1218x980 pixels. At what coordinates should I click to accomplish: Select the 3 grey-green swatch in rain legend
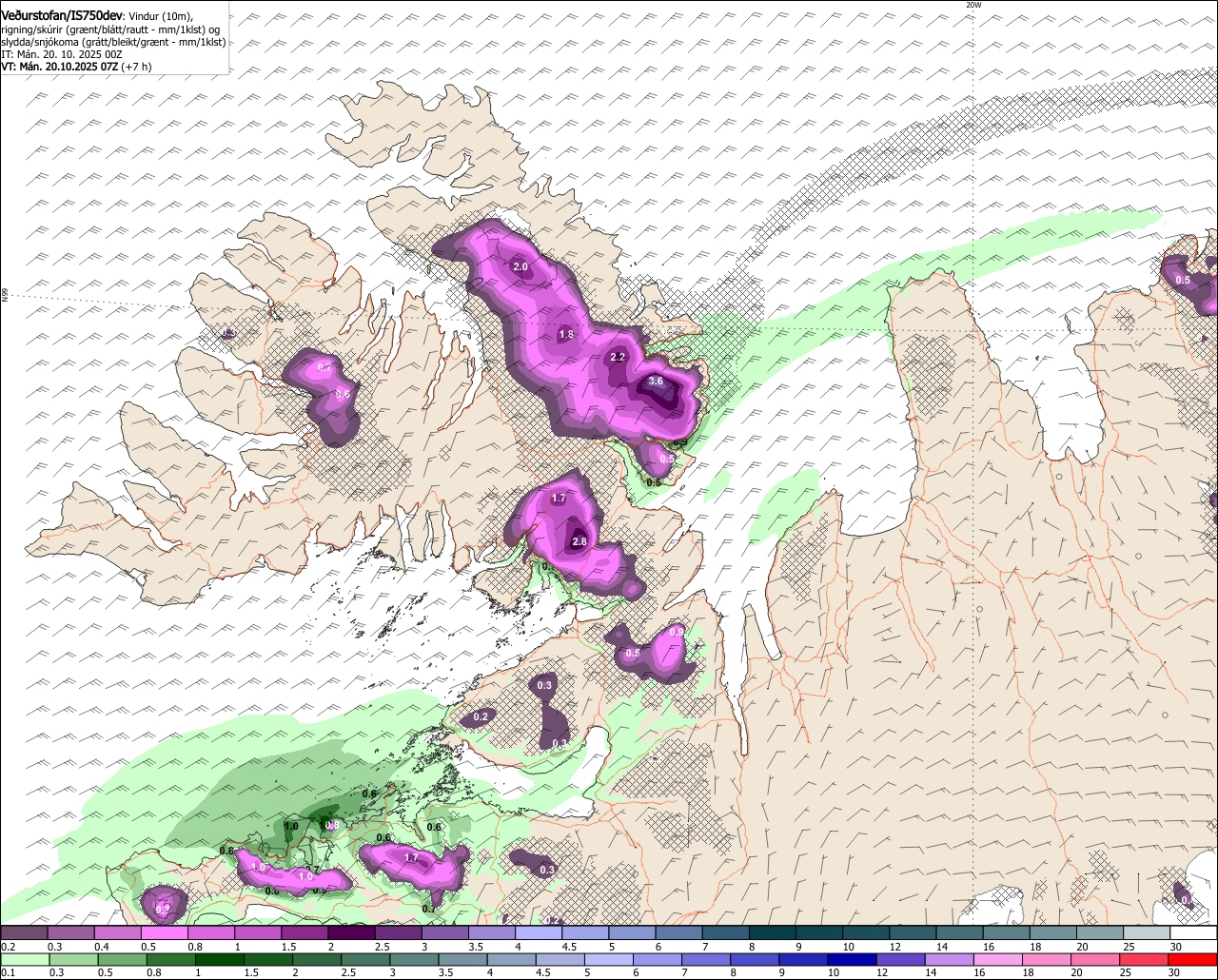click(414, 959)
